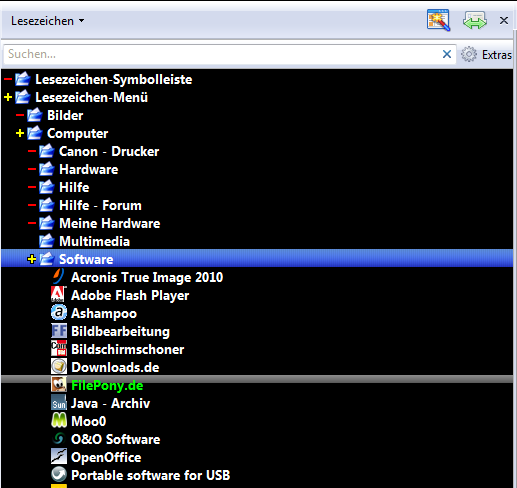Select the Canon - Drucker folder
Viewport: 517px width, 488px height.
pos(109,151)
